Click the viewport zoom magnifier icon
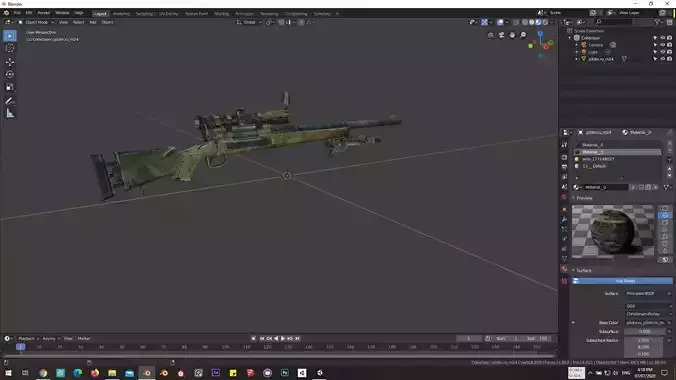This screenshot has height=380, width=676. click(x=523, y=35)
